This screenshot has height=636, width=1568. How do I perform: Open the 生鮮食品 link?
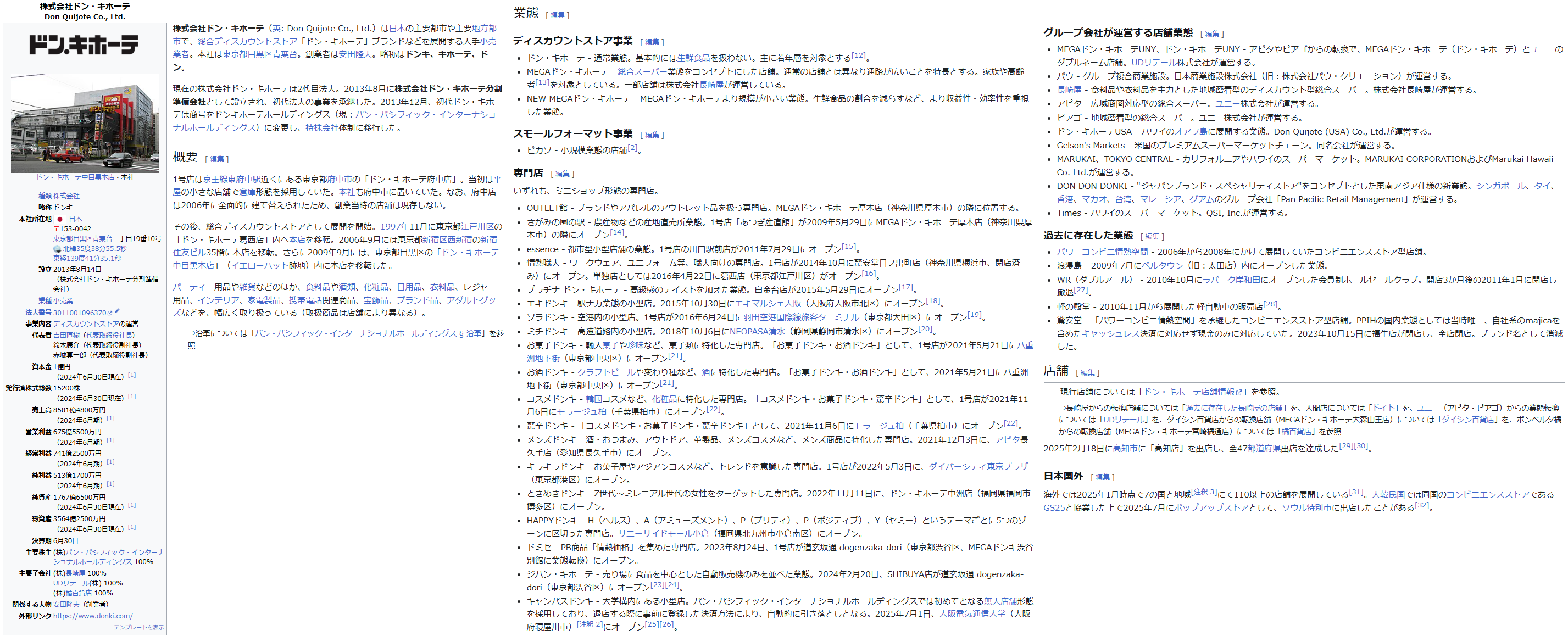tap(693, 58)
